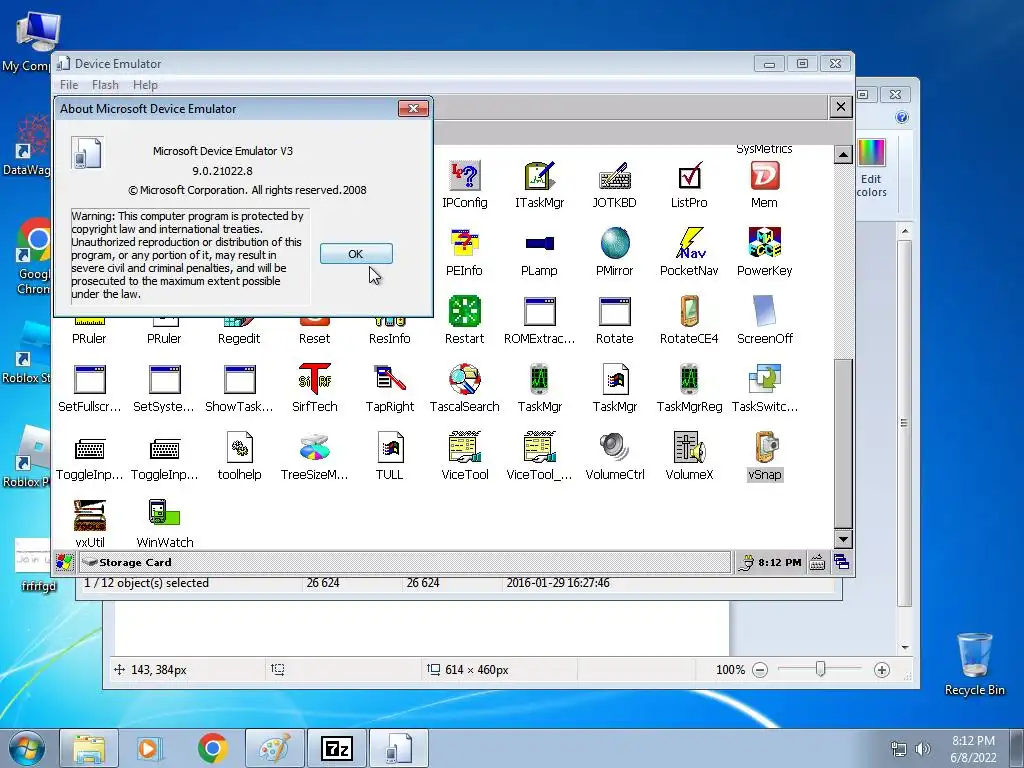Screen dimensions: 1024x768
Task: Click the Storage Card taskbar button
Action: coord(404,562)
